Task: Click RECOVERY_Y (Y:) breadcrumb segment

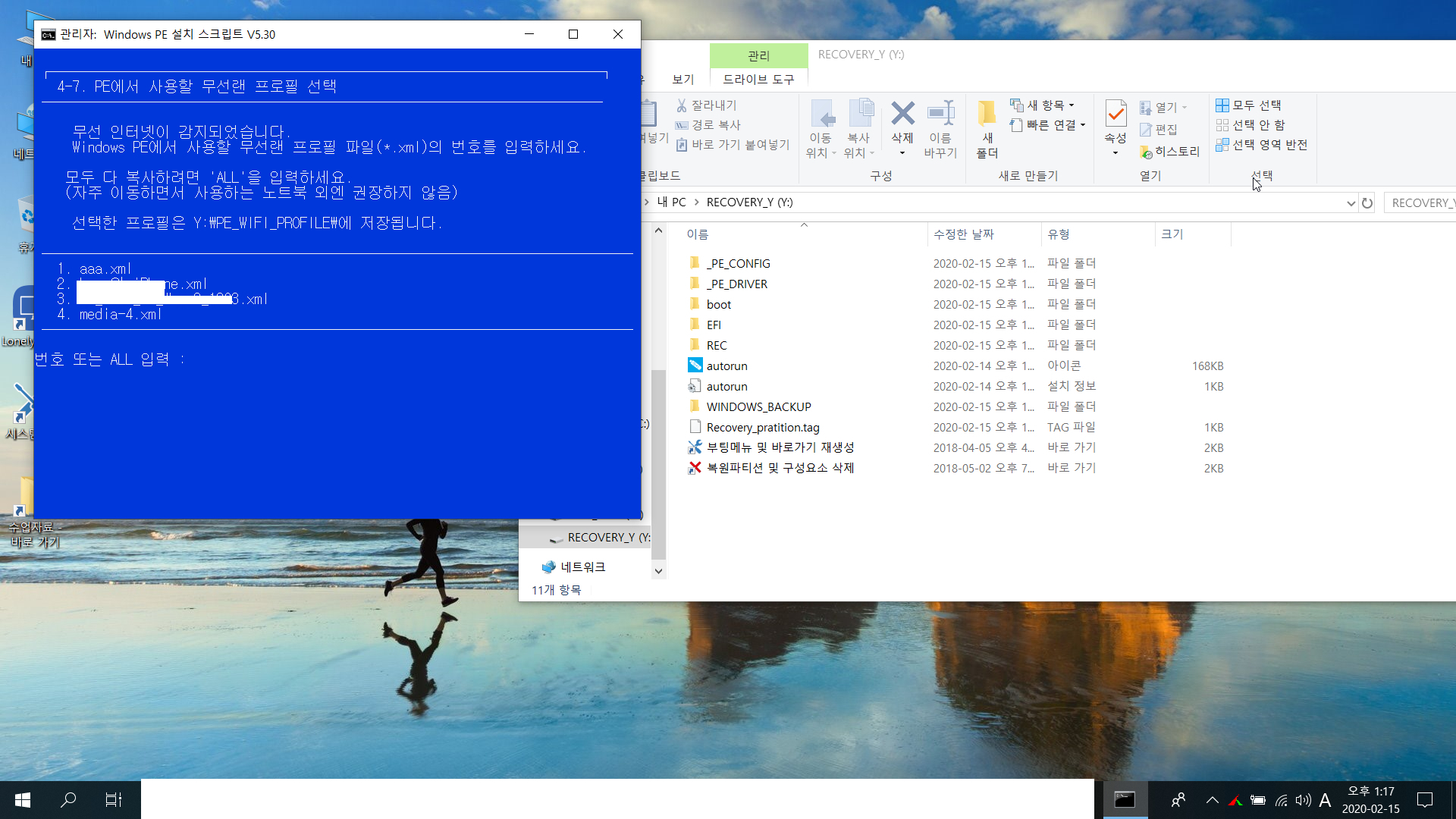Action: tap(749, 202)
